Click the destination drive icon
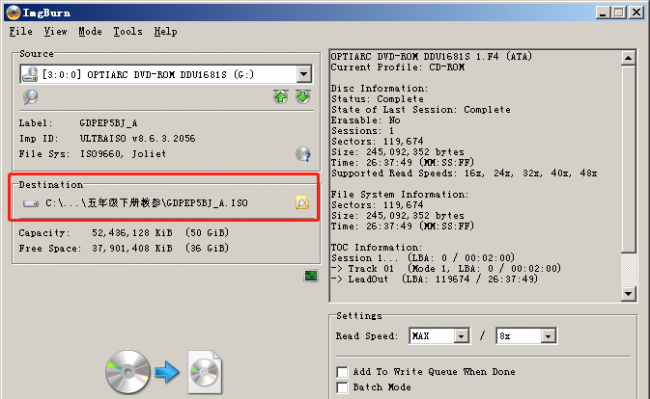Viewport: 650px width, 399px height. [31, 203]
